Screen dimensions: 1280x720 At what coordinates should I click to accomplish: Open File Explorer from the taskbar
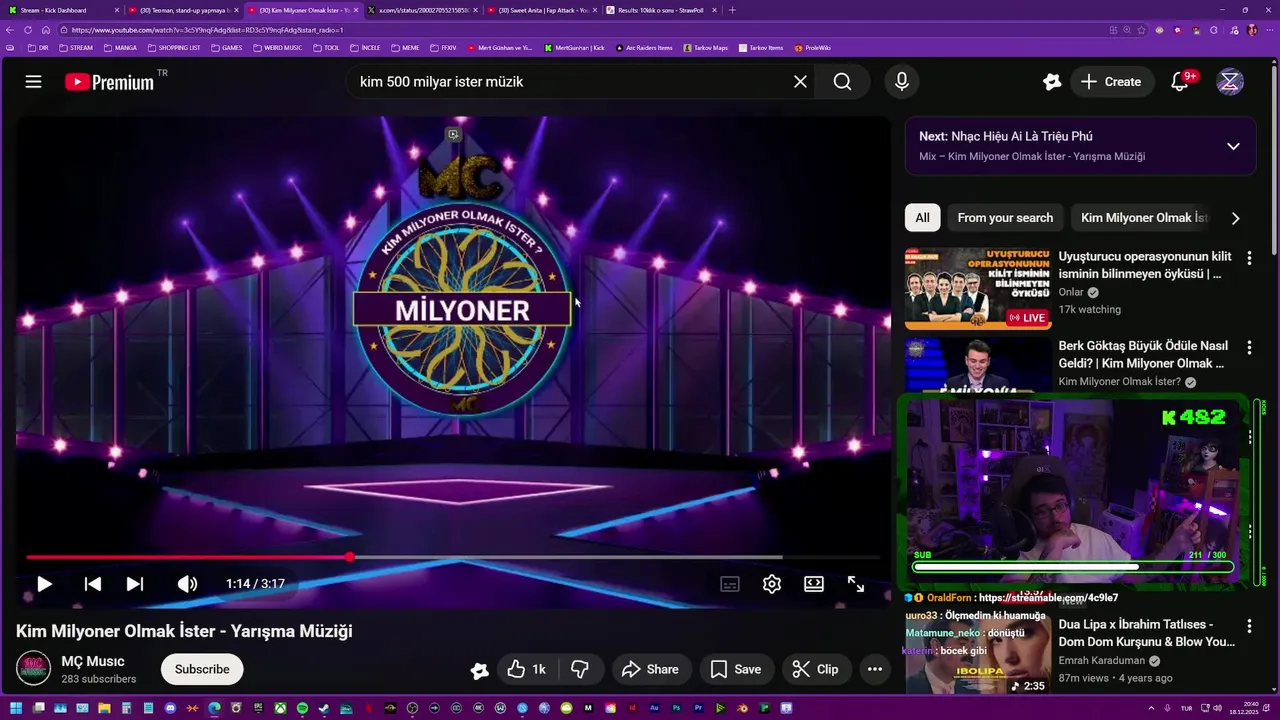tap(104, 708)
